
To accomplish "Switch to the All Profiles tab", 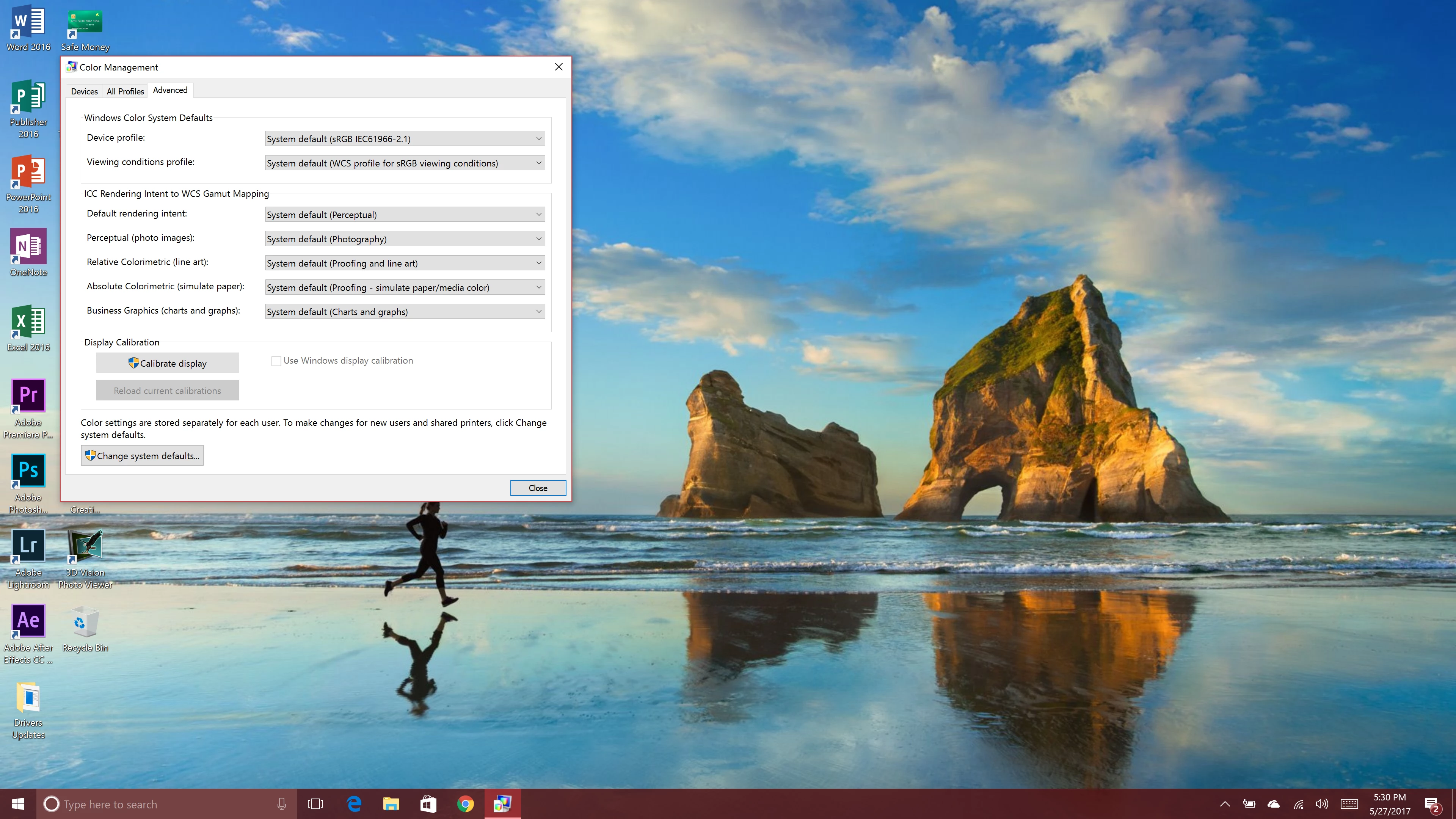I will (x=125, y=91).
